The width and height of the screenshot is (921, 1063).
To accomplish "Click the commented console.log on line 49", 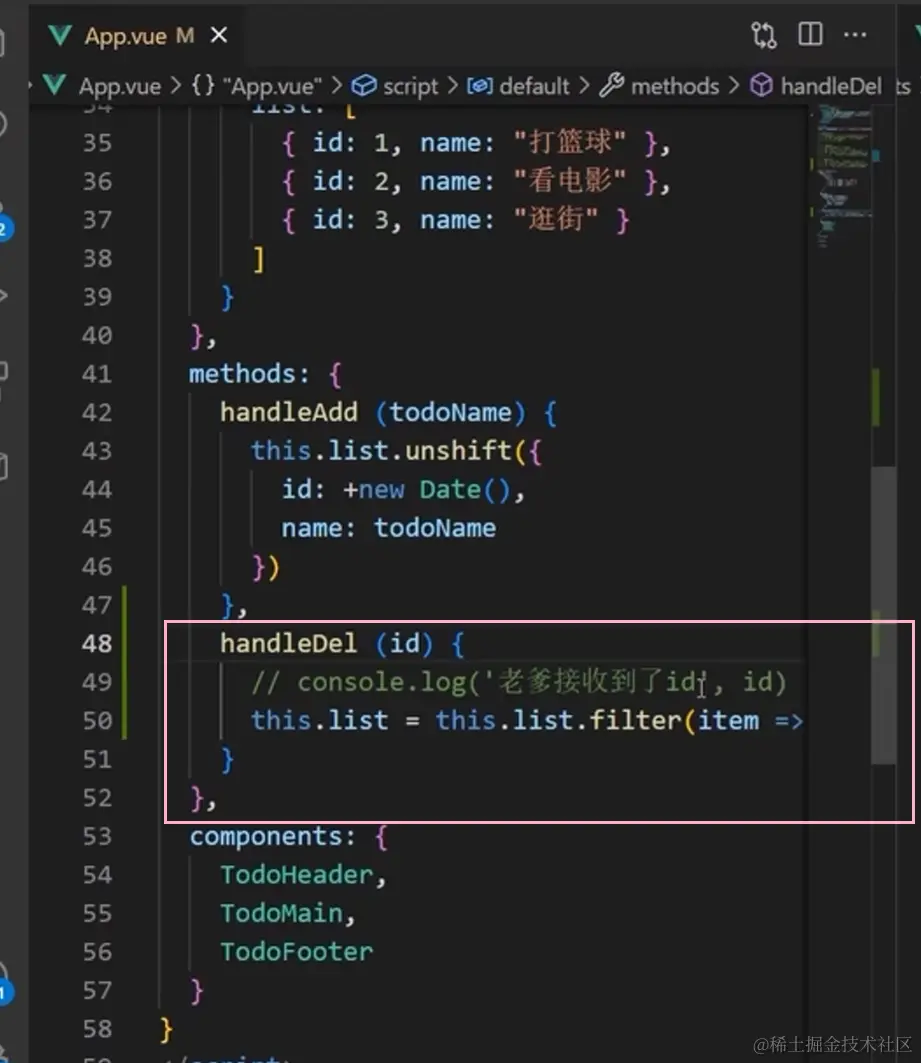I will [x=518, y=682].
